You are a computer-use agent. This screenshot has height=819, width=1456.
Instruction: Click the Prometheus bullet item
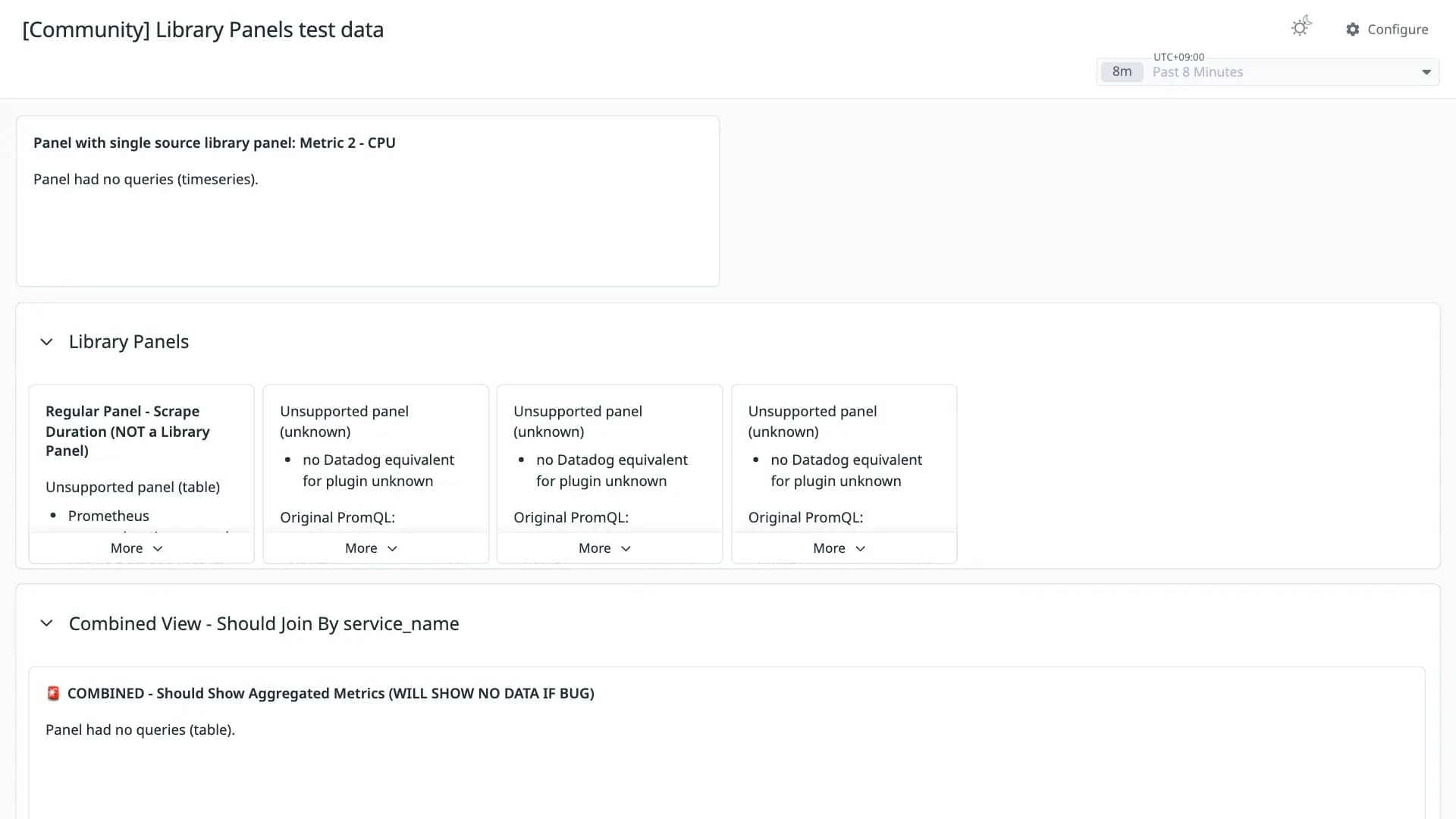108,516
